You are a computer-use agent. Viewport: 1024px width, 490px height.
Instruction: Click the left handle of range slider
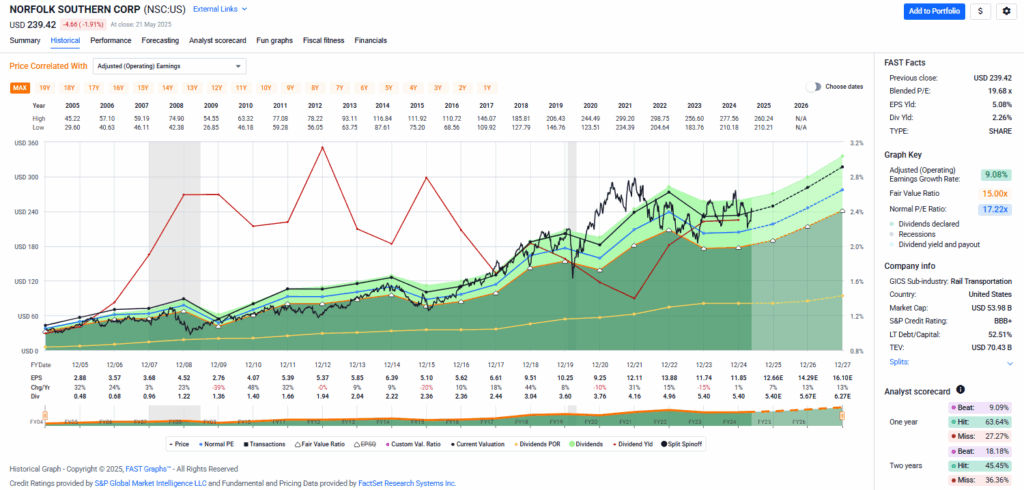pos(45,416)
